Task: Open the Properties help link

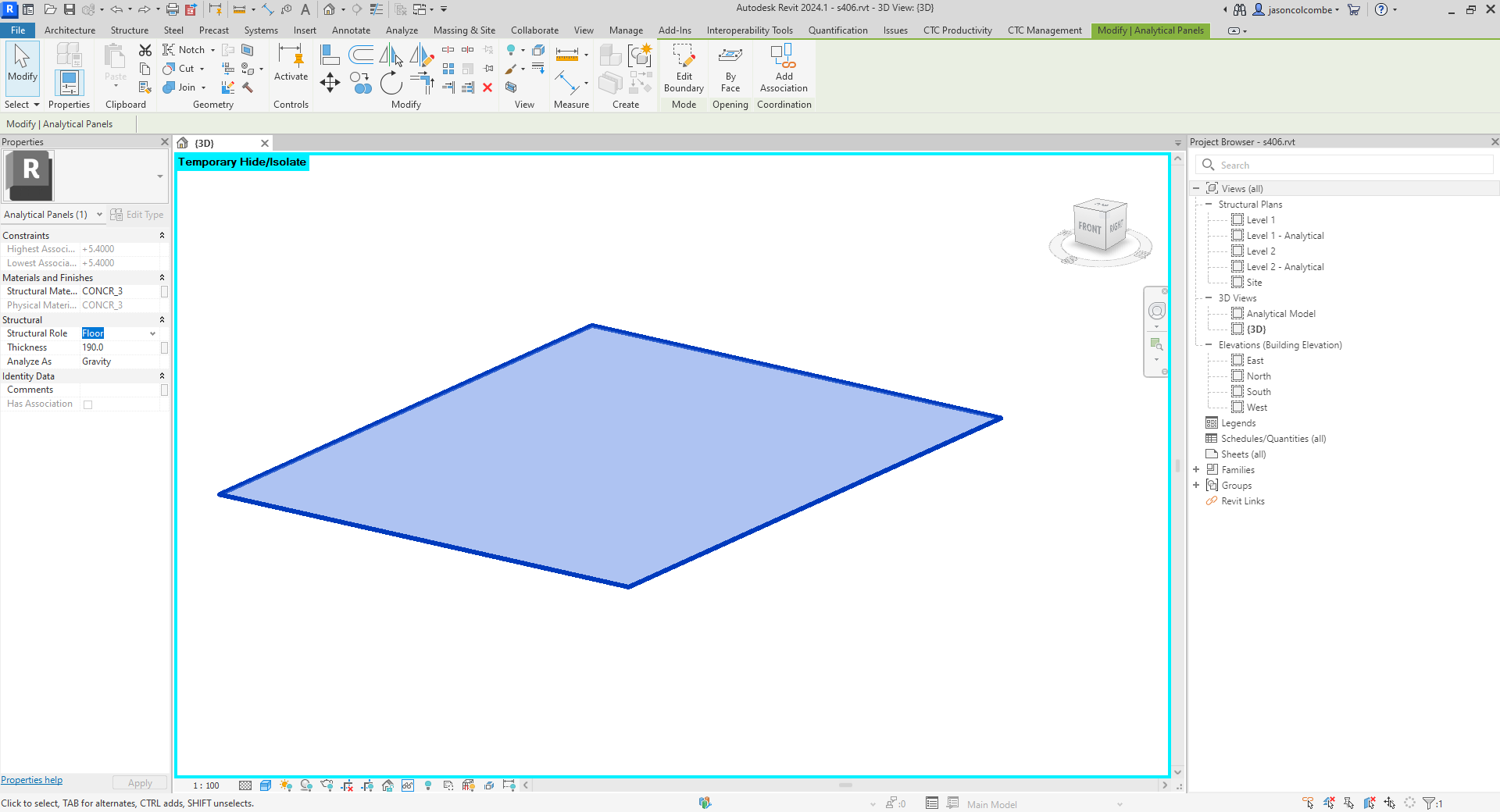Action: tap(31, 780)
